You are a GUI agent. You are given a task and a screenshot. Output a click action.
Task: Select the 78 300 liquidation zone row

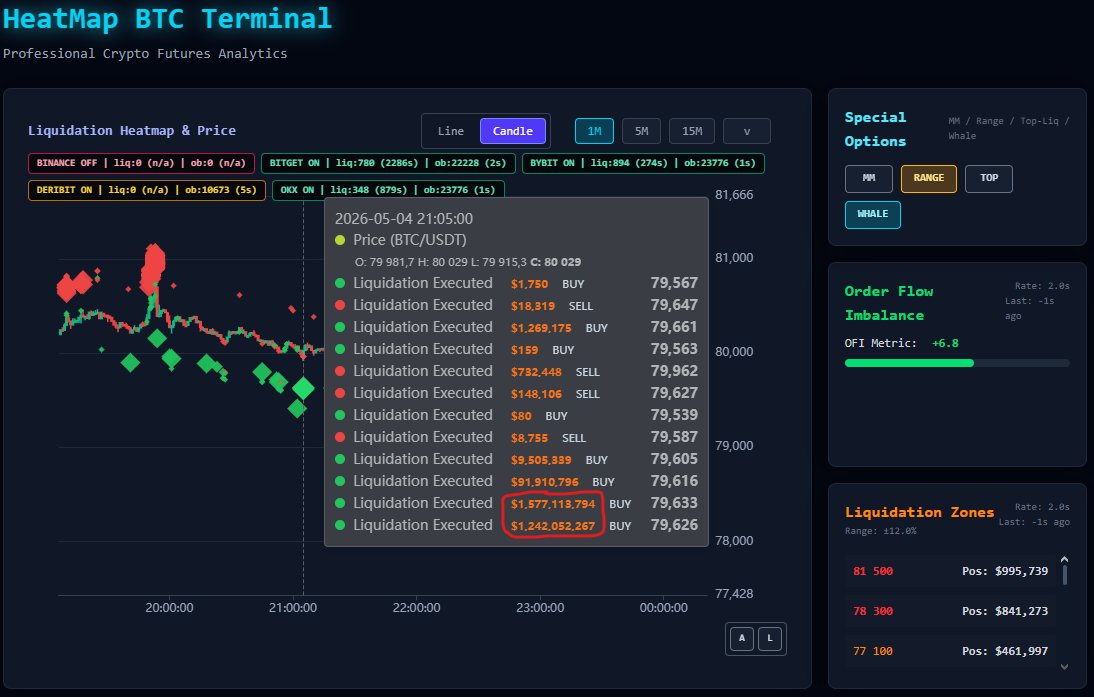tap(950, 611)
